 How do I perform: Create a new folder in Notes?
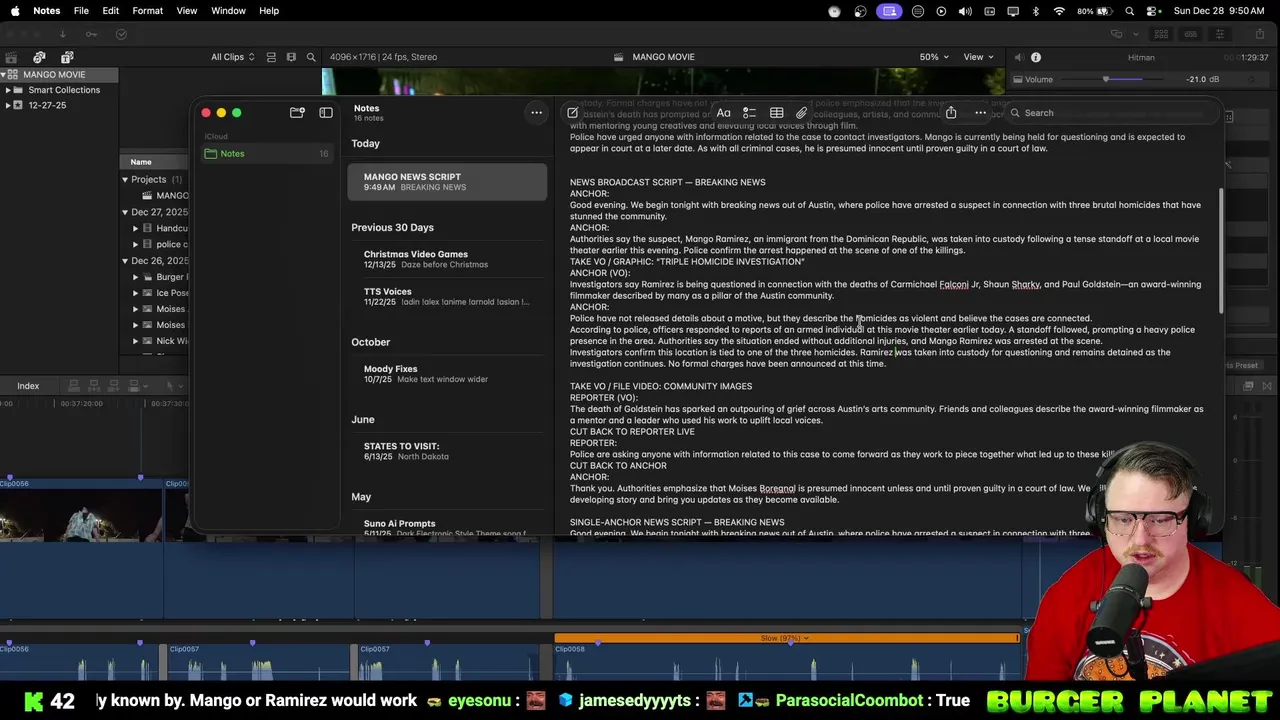click(297, 113)
